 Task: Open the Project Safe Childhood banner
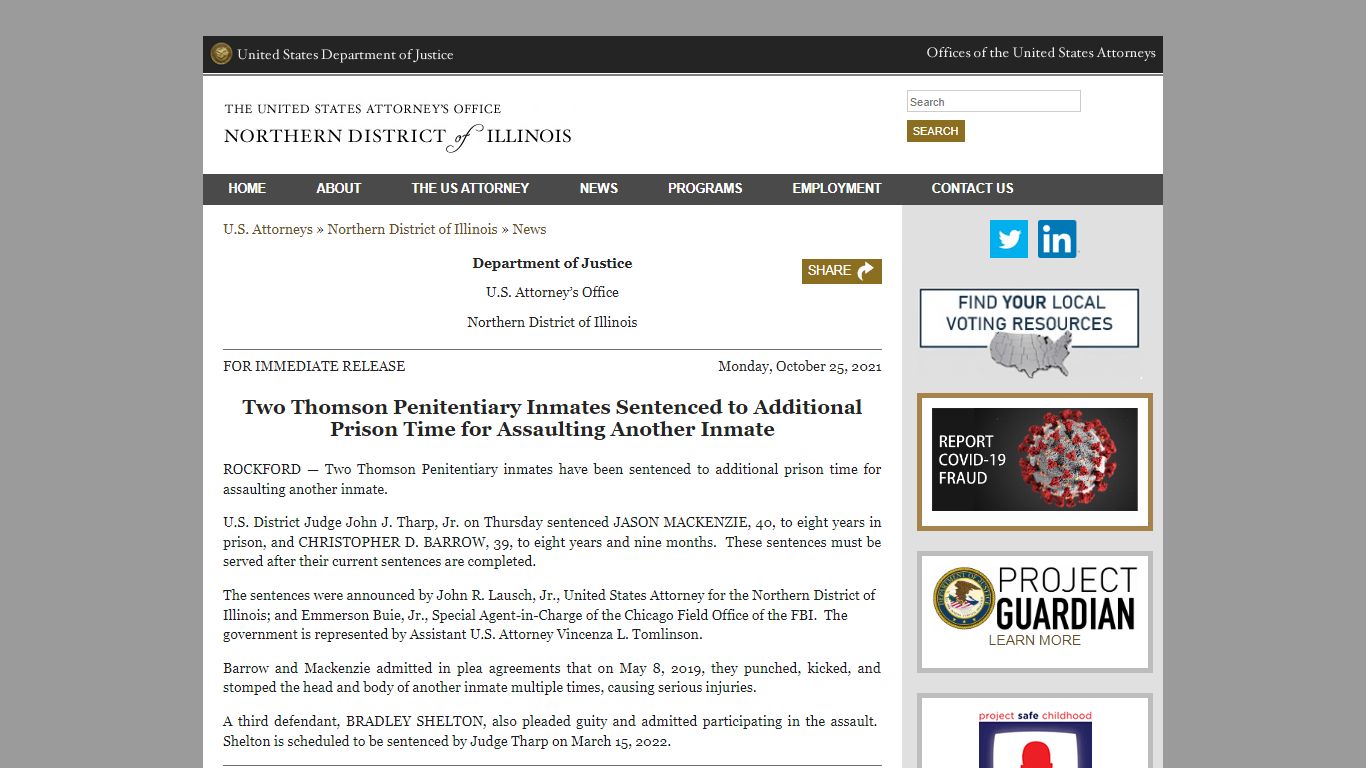click(1035, 732)
